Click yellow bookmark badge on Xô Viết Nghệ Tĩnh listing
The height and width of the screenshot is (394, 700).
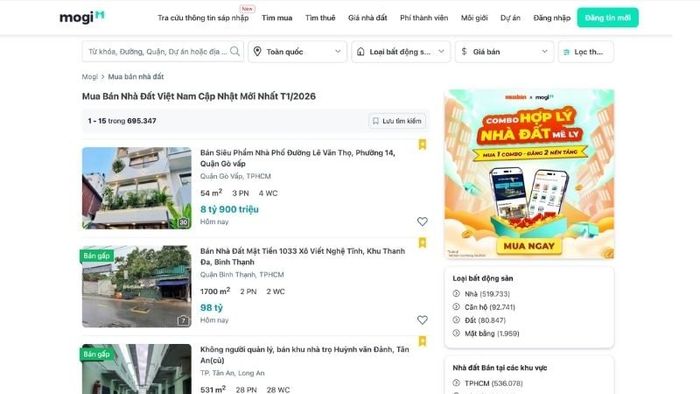[422, 242]
